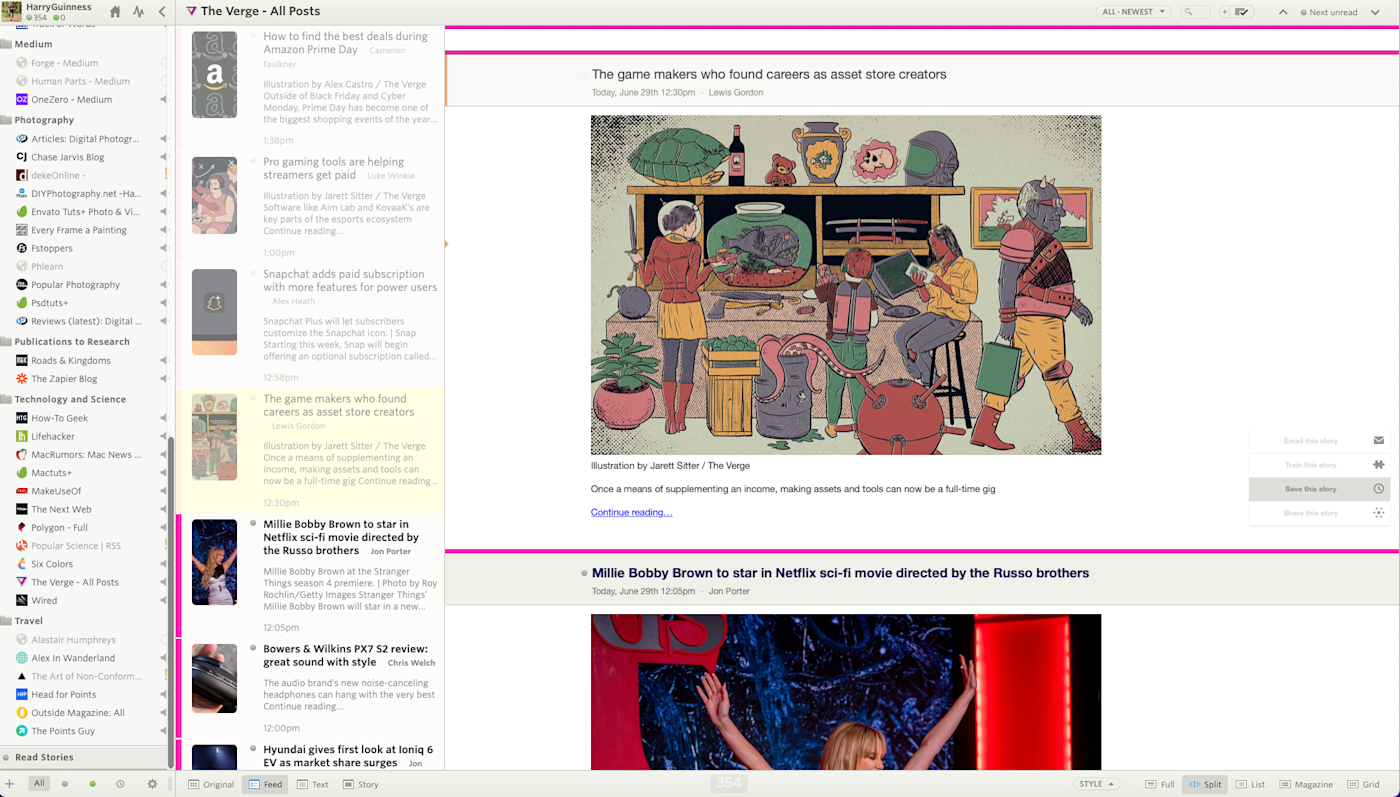Filter to focus stories with the green dot
This screenshot has height=797, width=1400.
click(93, 784)
